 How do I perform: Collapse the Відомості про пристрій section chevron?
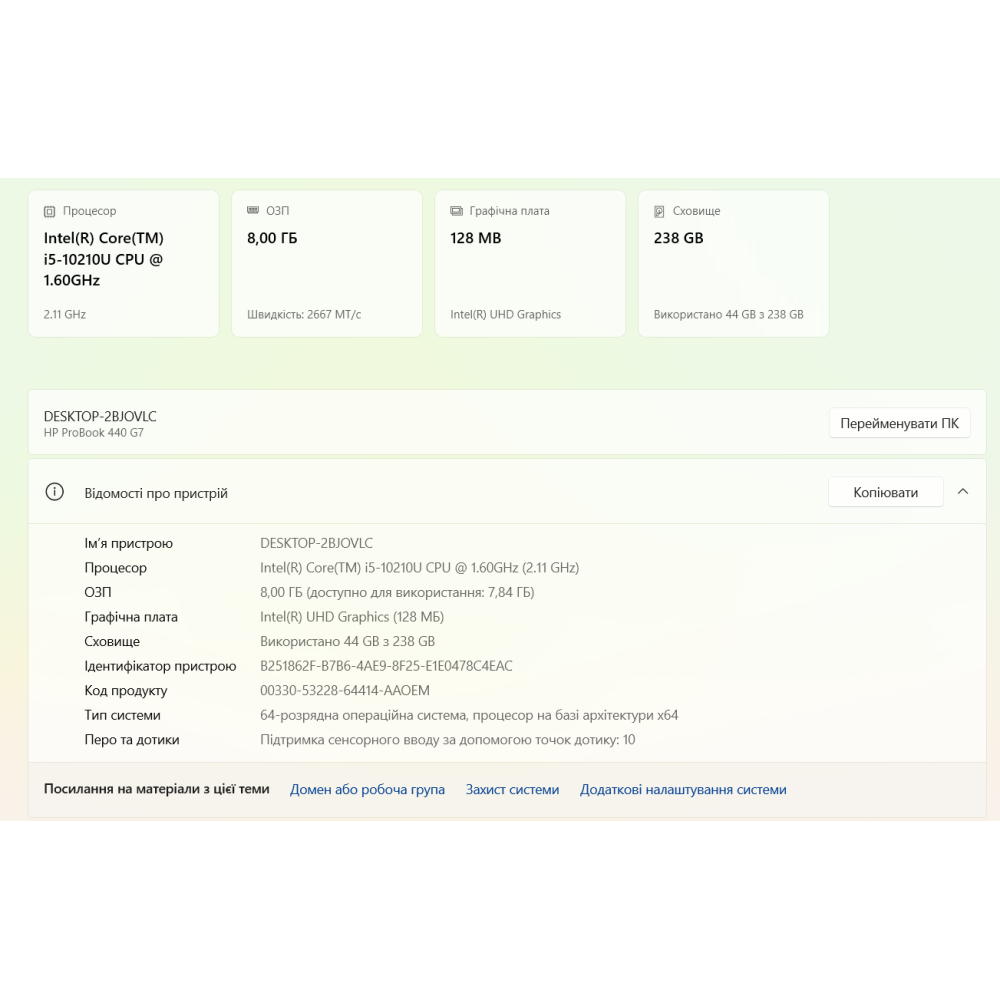(x=963, y=492)
